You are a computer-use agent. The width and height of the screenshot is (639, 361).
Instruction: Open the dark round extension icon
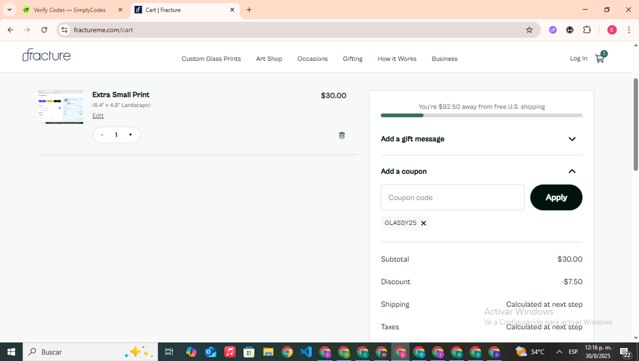(x=570, y=30)
